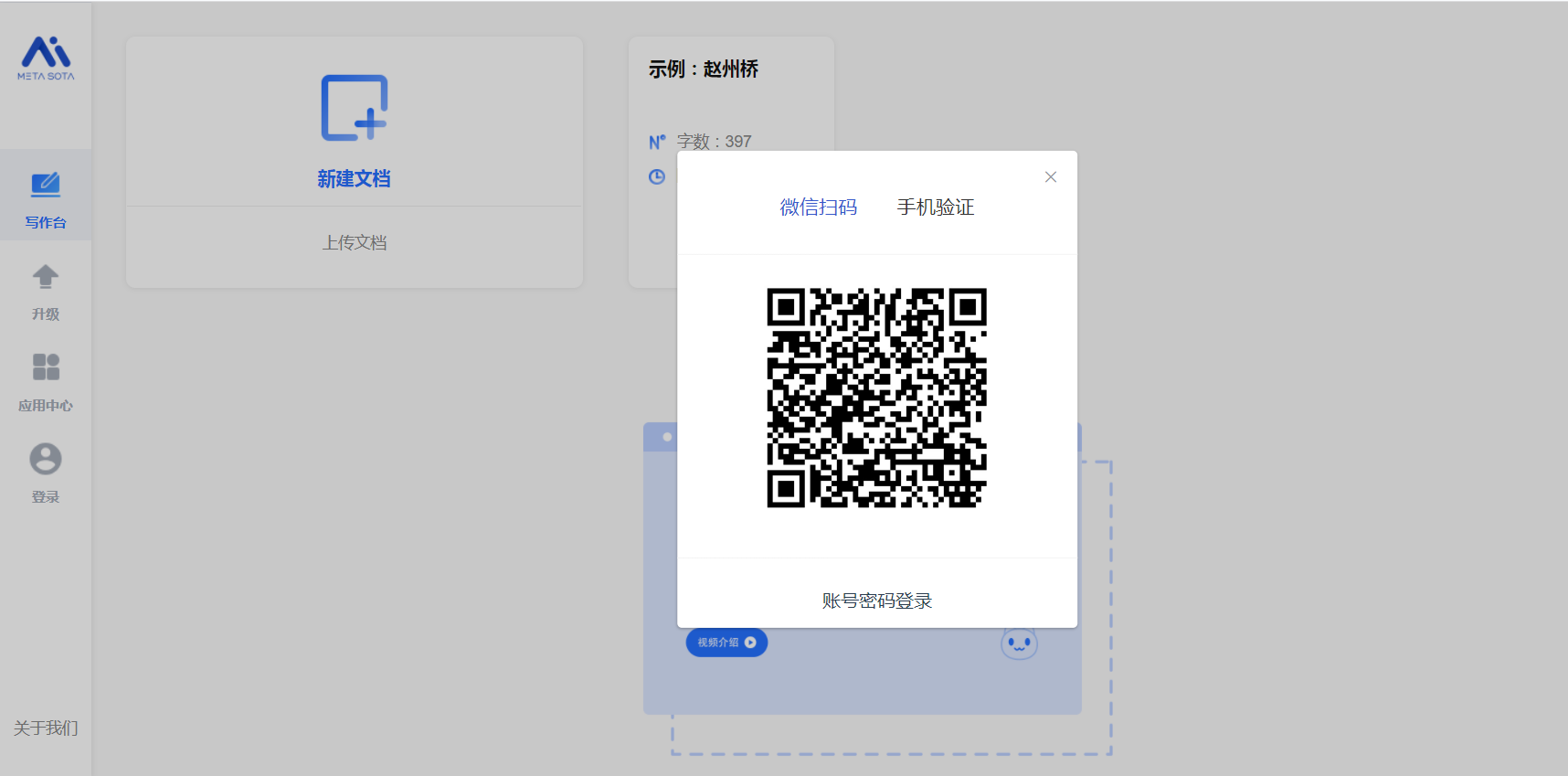Click the robot face assistant icon
The width and height of the screenshot is (1568, 776).
[1019, 643]
